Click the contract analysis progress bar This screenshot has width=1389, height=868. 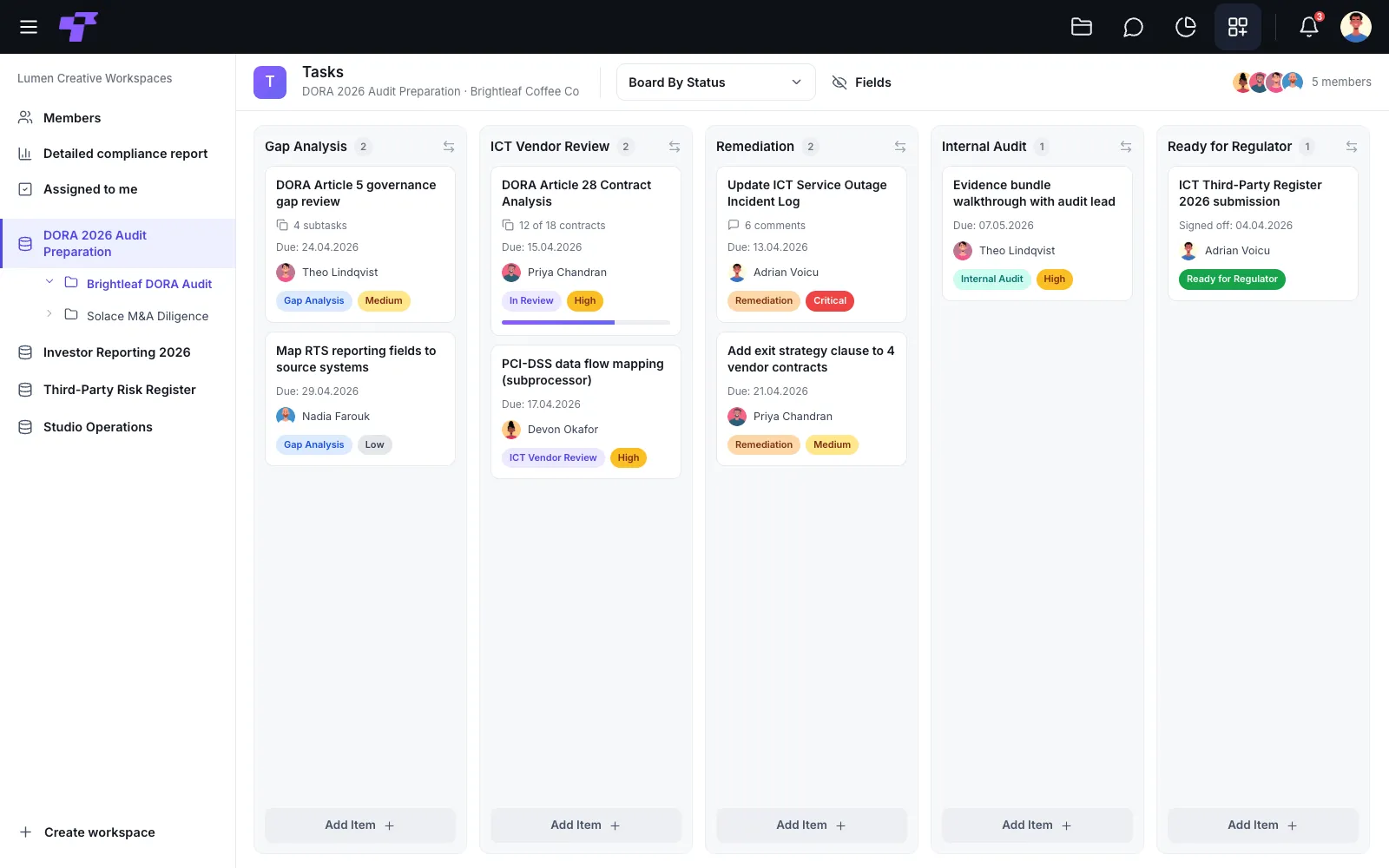(586, 322)
